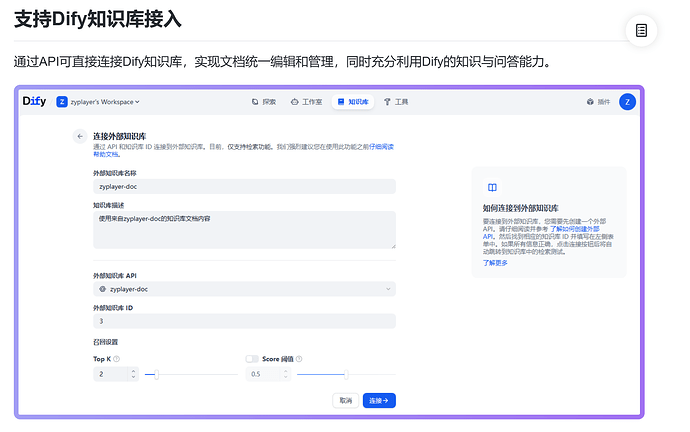Viewport: 690px width, 432px height.
Task: Follow the 仔细阅读帮助文档 link
Action: tap(381, 146)
